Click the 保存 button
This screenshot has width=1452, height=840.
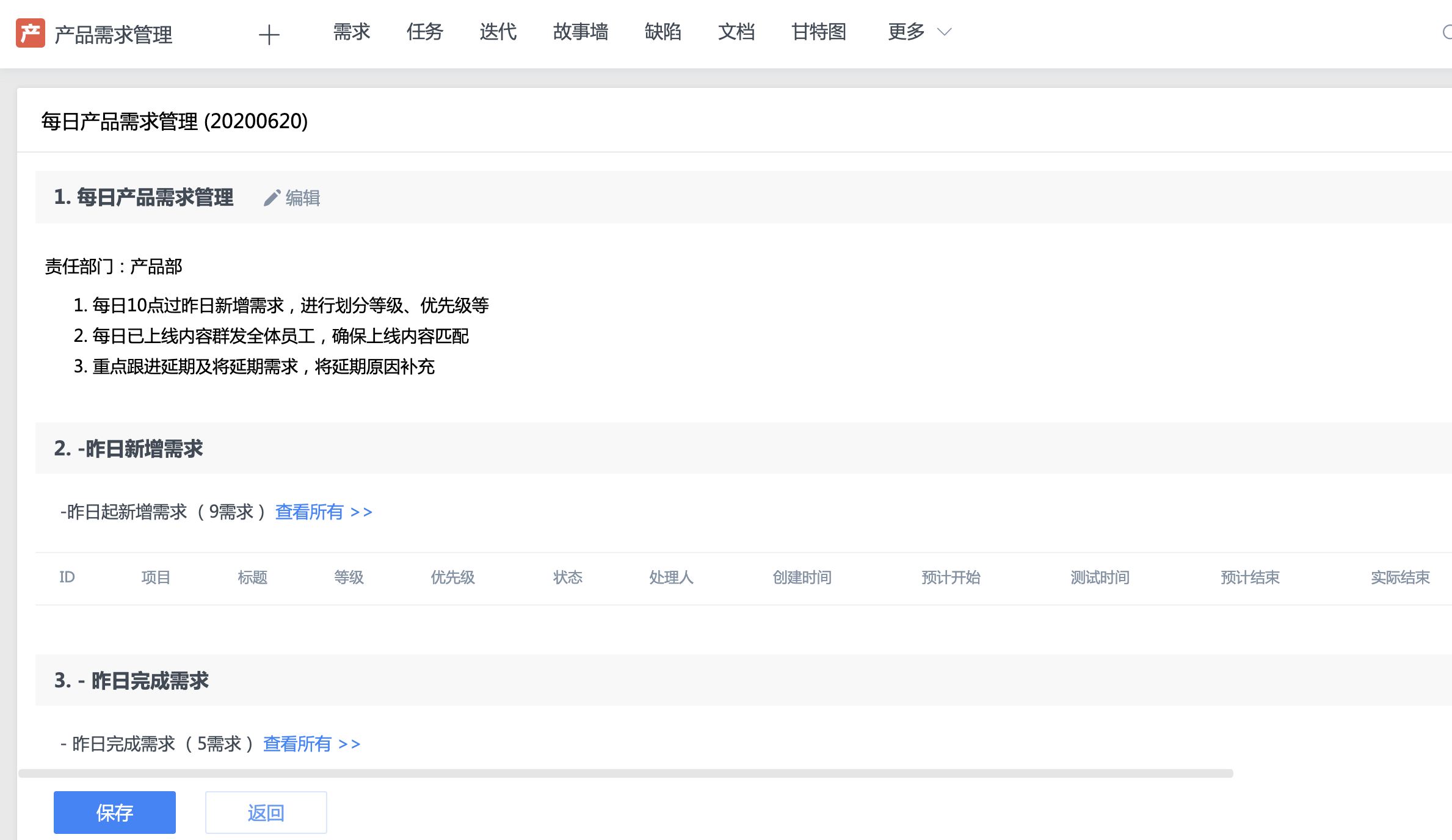(114, 812)
